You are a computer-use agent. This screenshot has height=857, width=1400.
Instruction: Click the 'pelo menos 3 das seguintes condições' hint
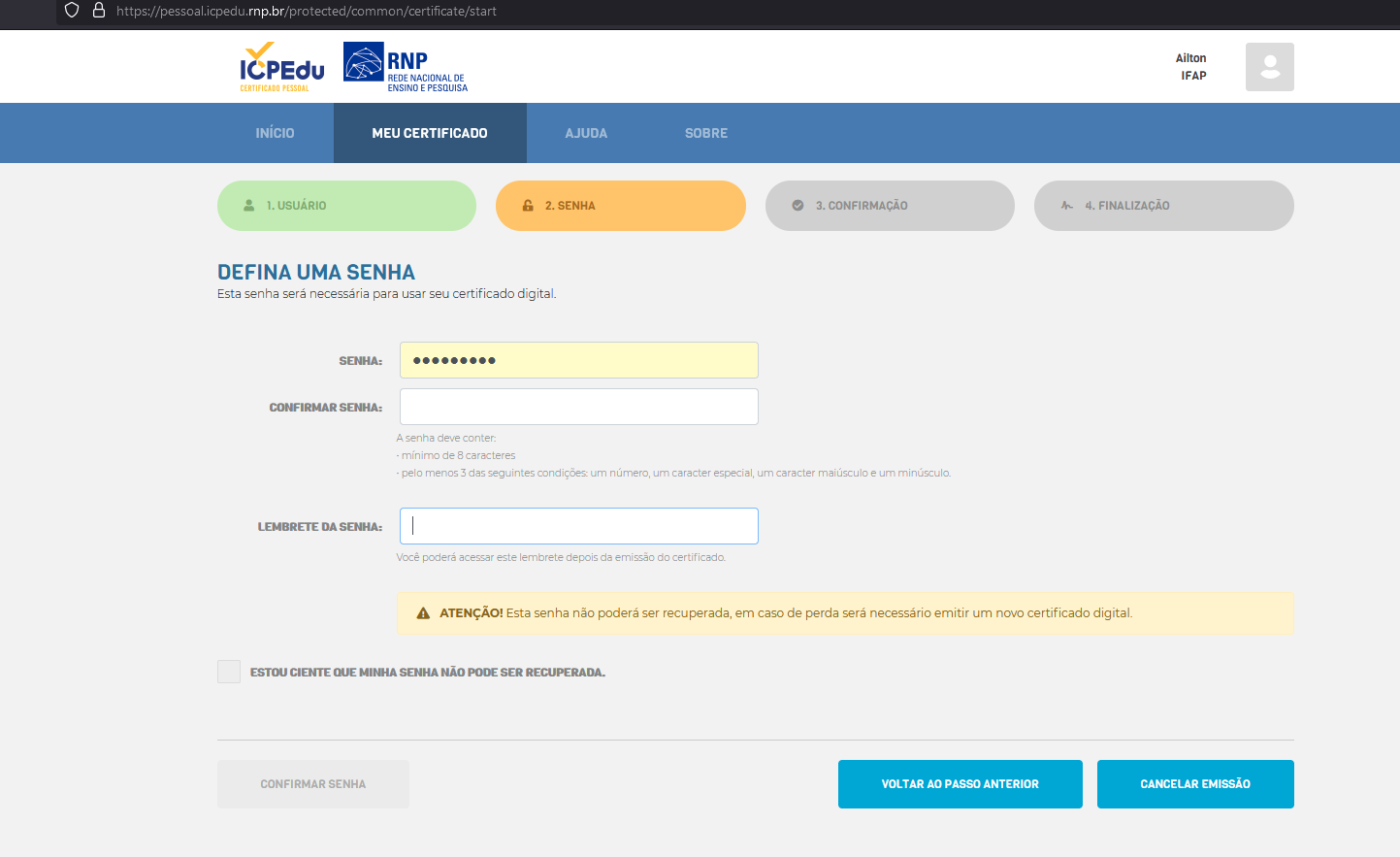click(x=673, y=473)
